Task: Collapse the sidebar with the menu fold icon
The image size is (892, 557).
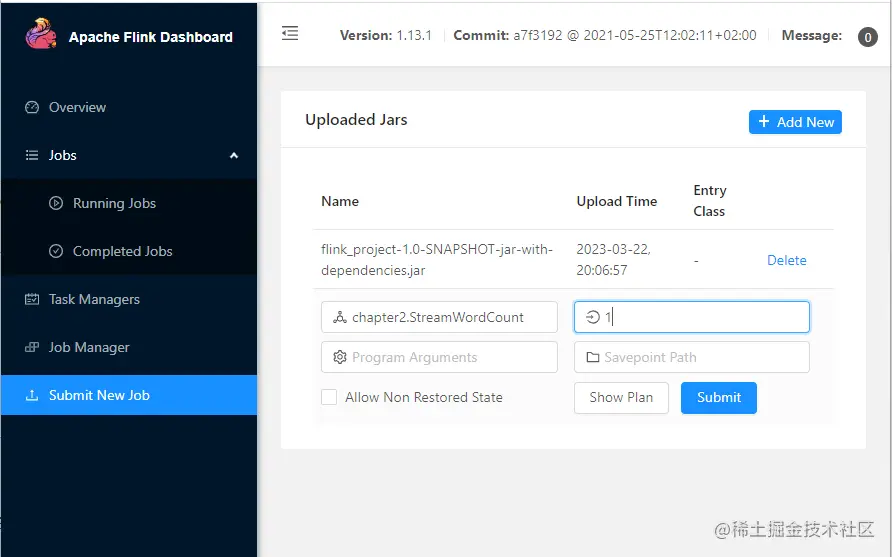Action: [x=290, y=34]
